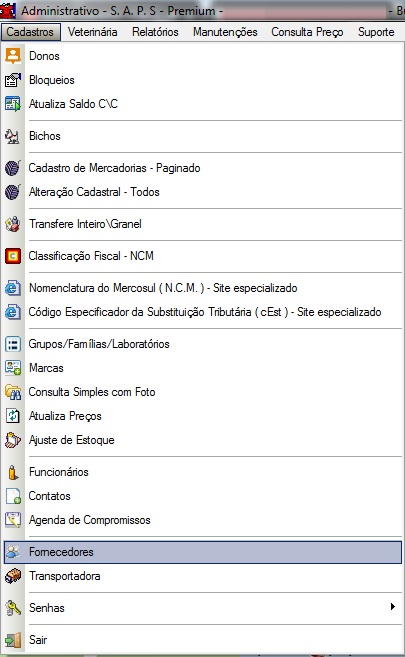Click the Funcionários icon
Viewport: 405px width, 657px height.
pos(13,472)
